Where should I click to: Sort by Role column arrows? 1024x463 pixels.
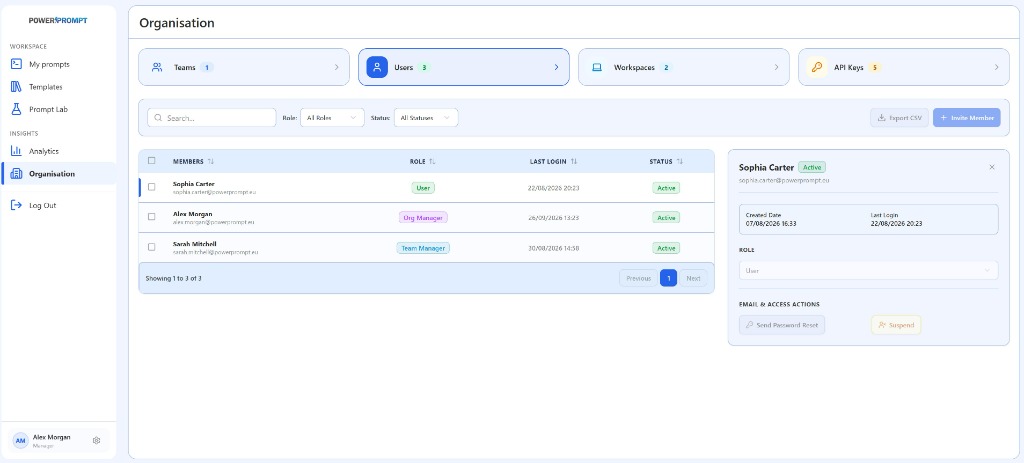point(432,161)
